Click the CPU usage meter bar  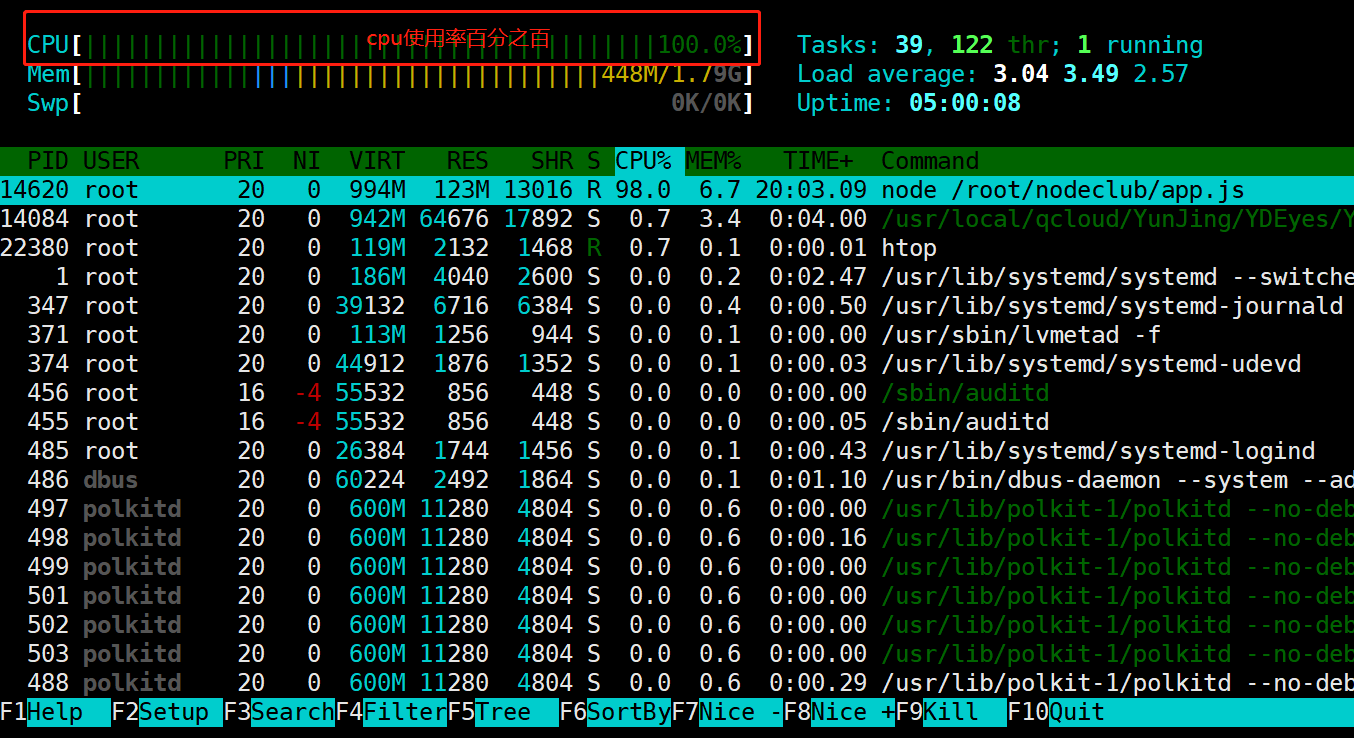[x=391, y=45]
